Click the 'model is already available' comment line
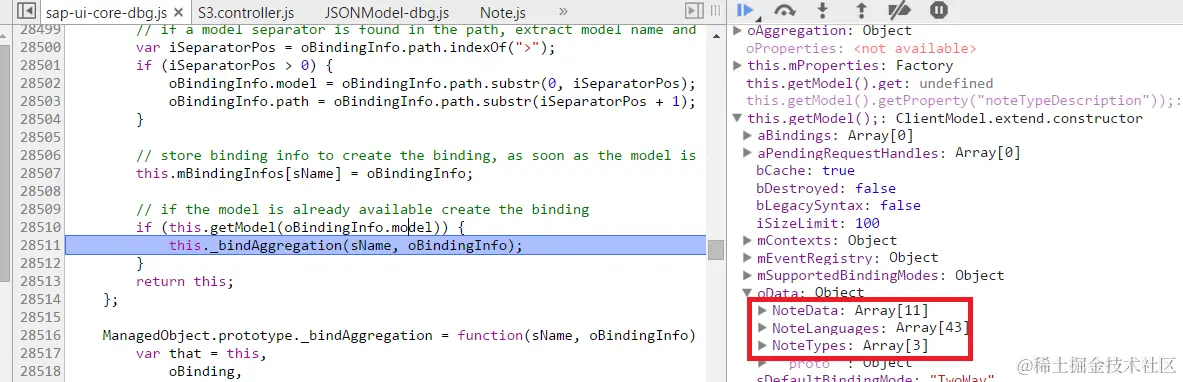The image size is (1183, 382). (362, 209)
